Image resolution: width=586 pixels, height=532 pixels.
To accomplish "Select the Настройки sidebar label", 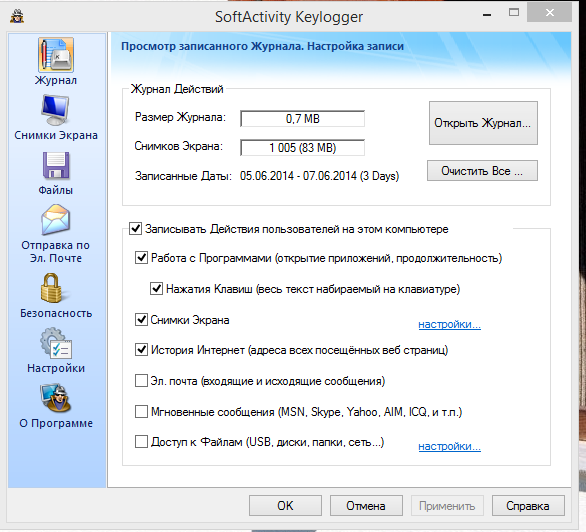I will tap(56, 368).
